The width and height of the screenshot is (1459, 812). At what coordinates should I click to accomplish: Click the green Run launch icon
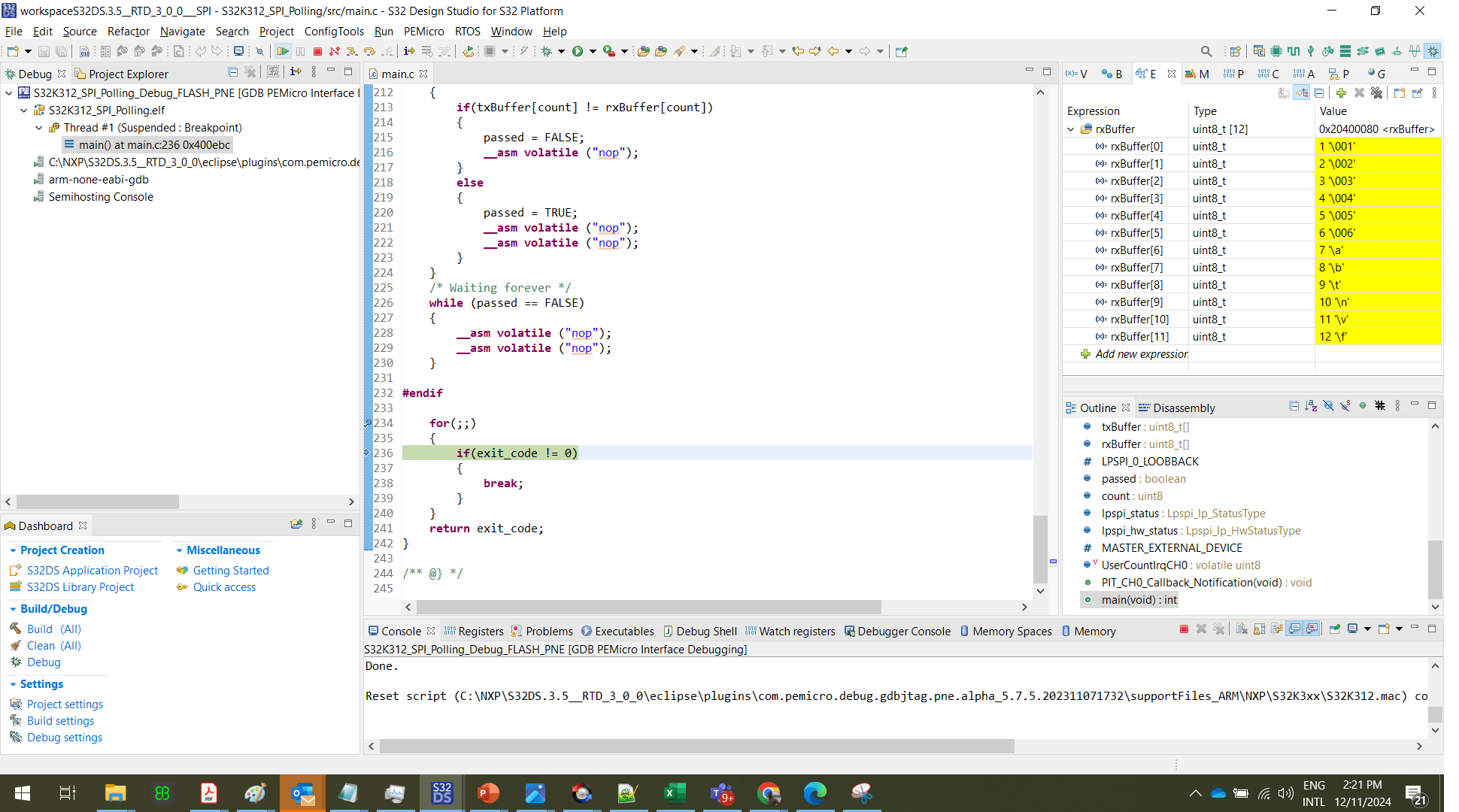tap(578, 51)
